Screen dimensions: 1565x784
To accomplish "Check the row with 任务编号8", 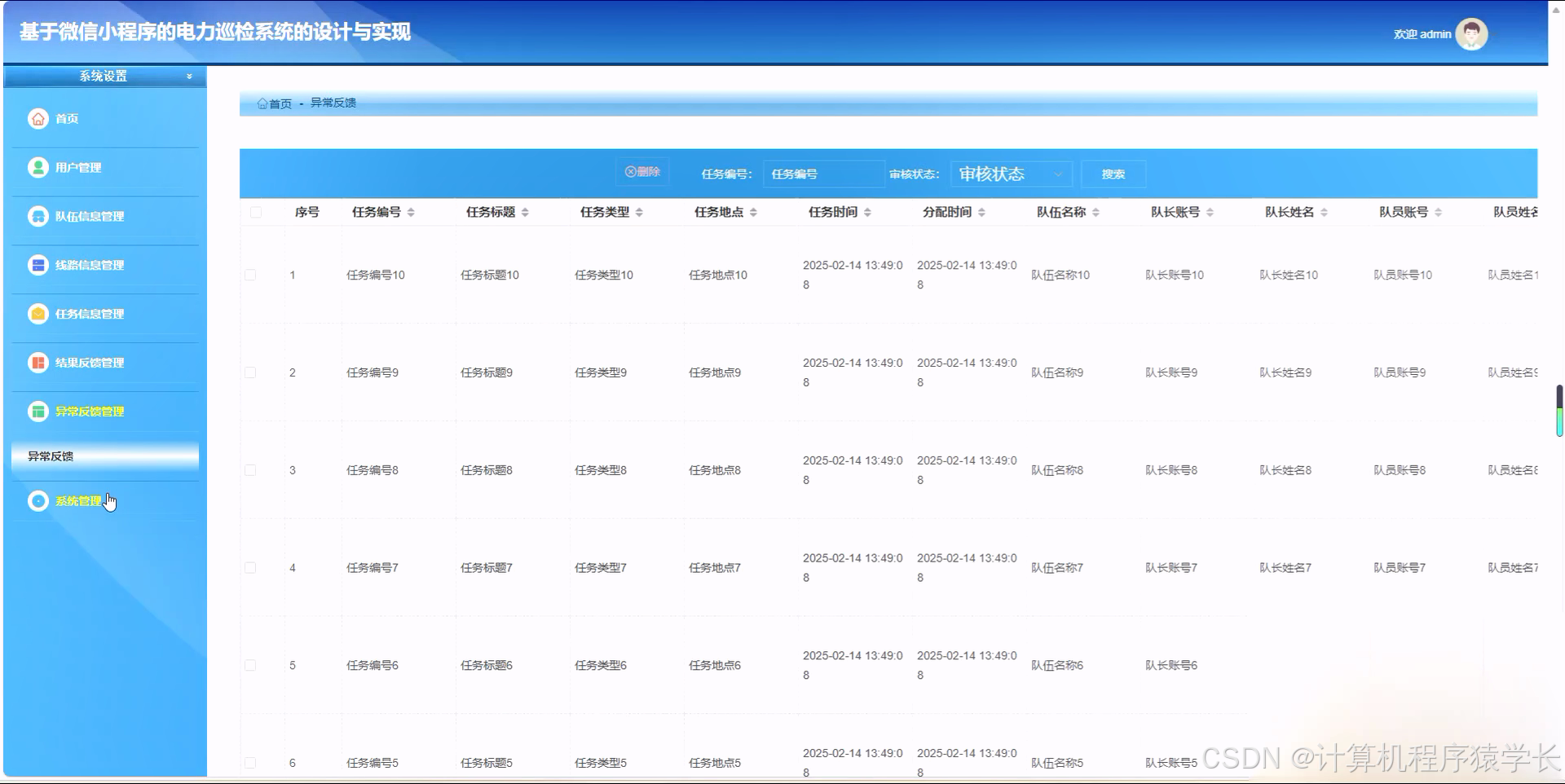I will click(x=250, y=470).
